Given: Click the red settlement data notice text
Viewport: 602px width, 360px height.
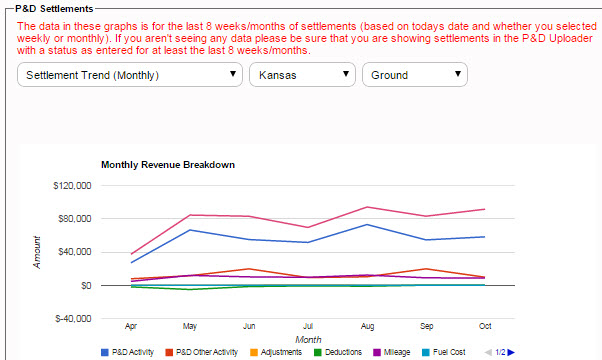Looking at the screenshot, I should click(306, 38).
